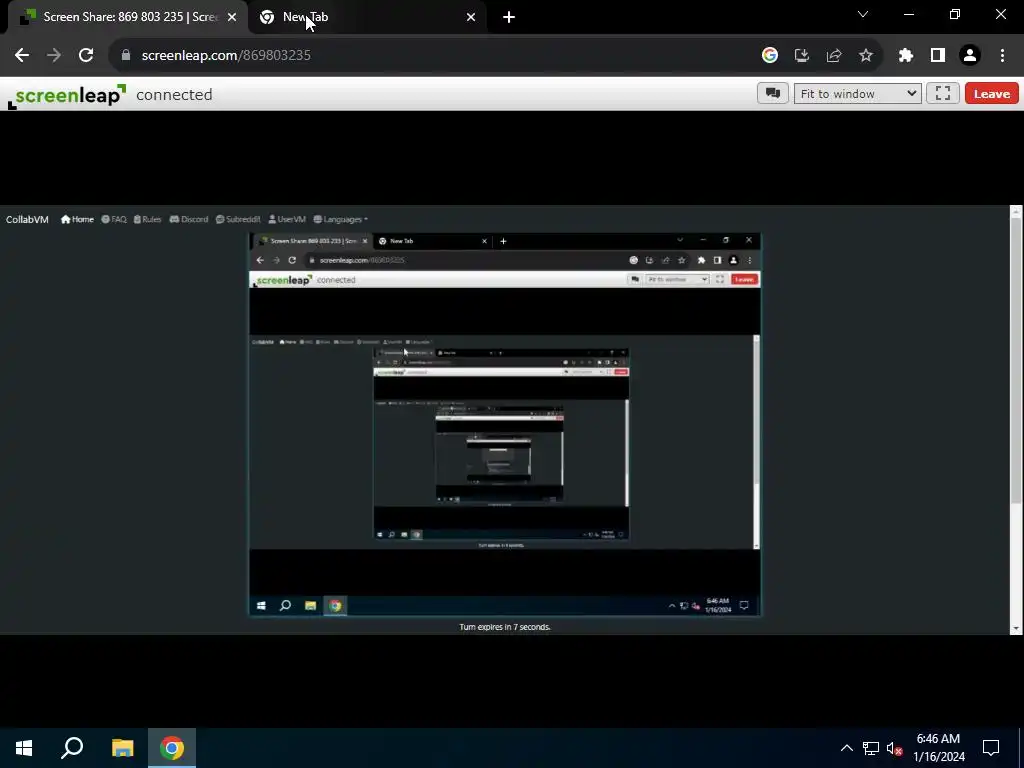1024x768 pixels.
Task: Click Home in the CollabVM navbar
Action: click(77, 219)
